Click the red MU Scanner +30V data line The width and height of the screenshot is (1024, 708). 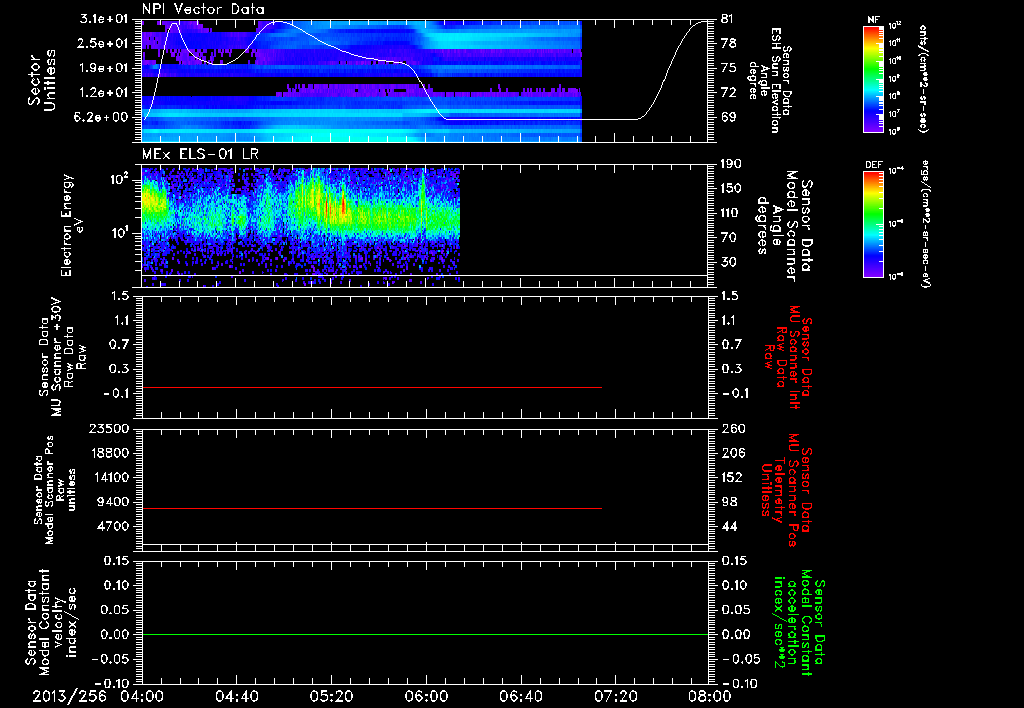tap(372, 388)
